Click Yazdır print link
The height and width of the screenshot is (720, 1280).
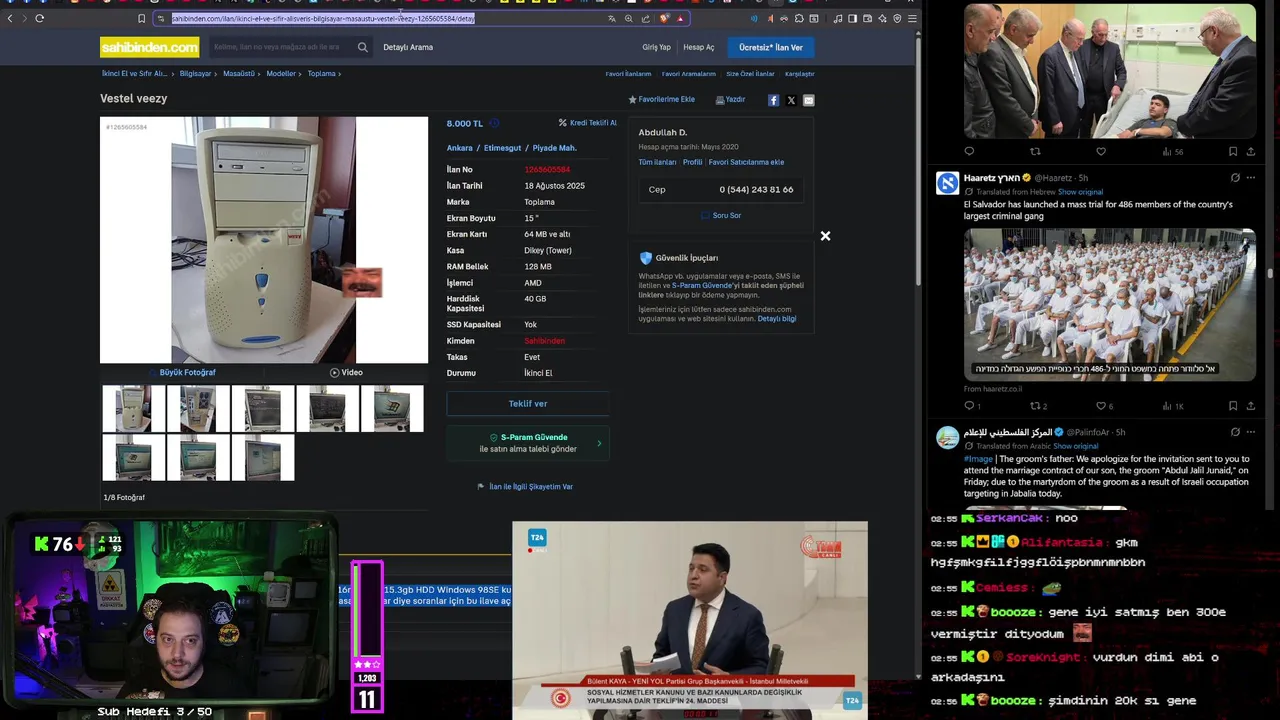(730, 100)
